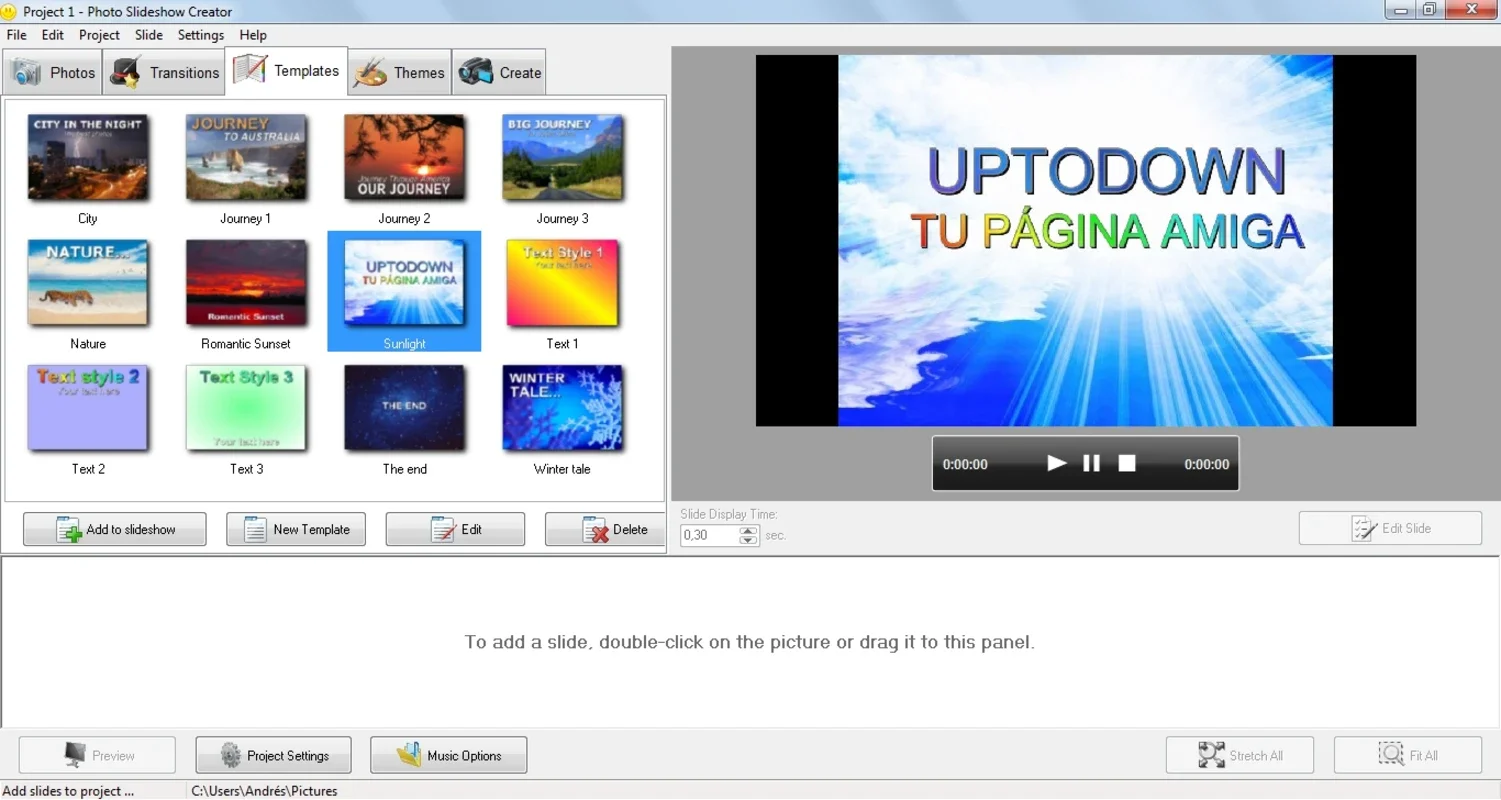Image resolution: width=1501 pixels, height=800 pixels.
Task: Select the Winter tale template thumbnail
Action: coord(562,407)
